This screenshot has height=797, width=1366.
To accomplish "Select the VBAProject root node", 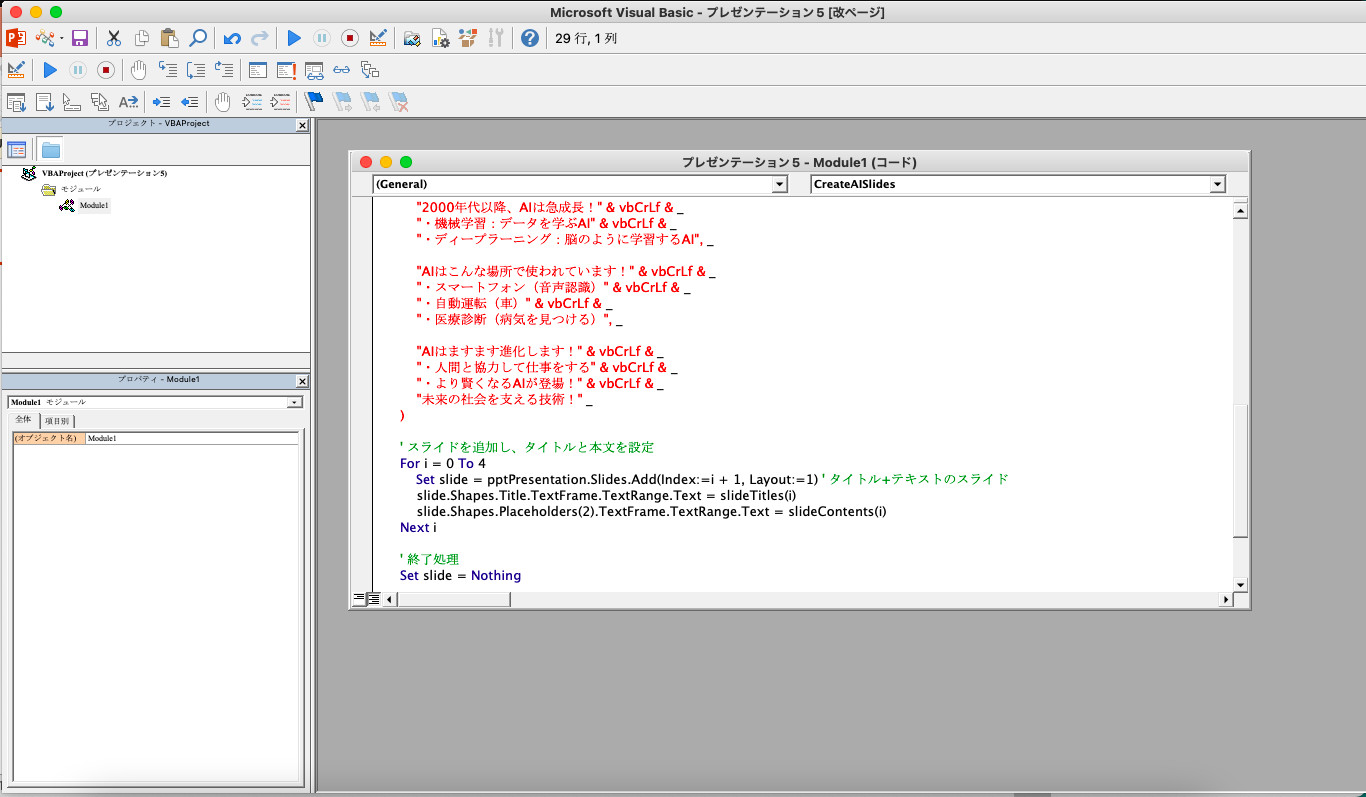I will tap(104, 173).
